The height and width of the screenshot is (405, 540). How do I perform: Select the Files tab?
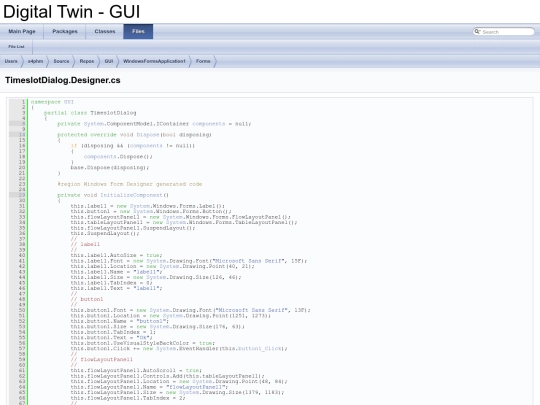pyautogui.click(x=138, y=31)
